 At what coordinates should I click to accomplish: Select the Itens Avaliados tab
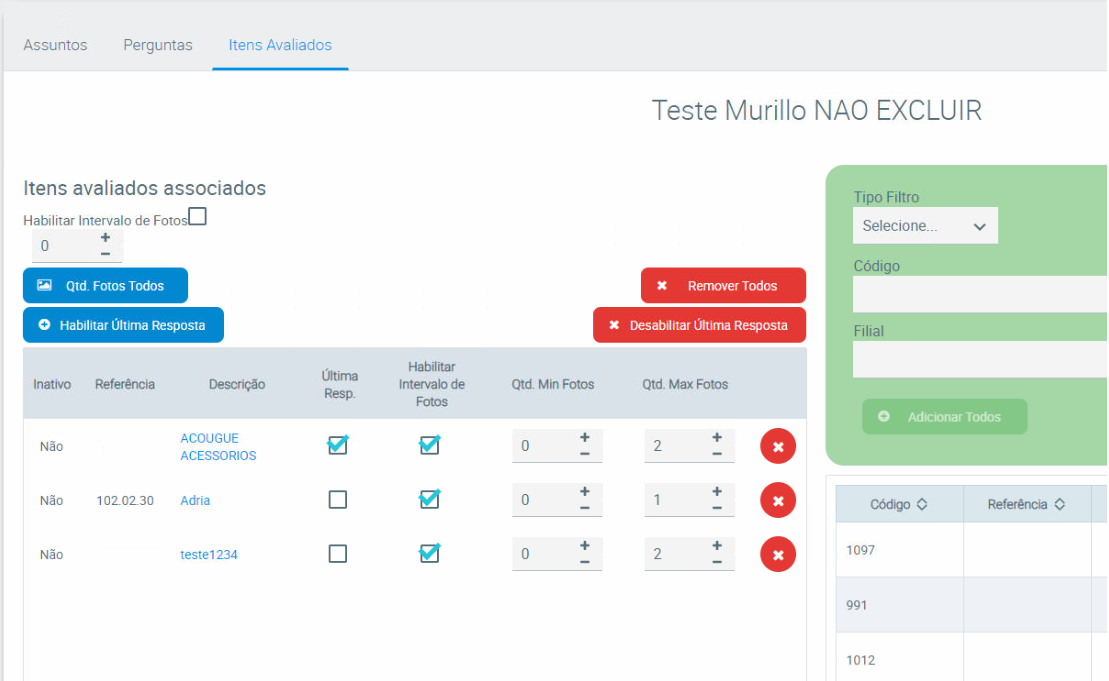[280, 45]
